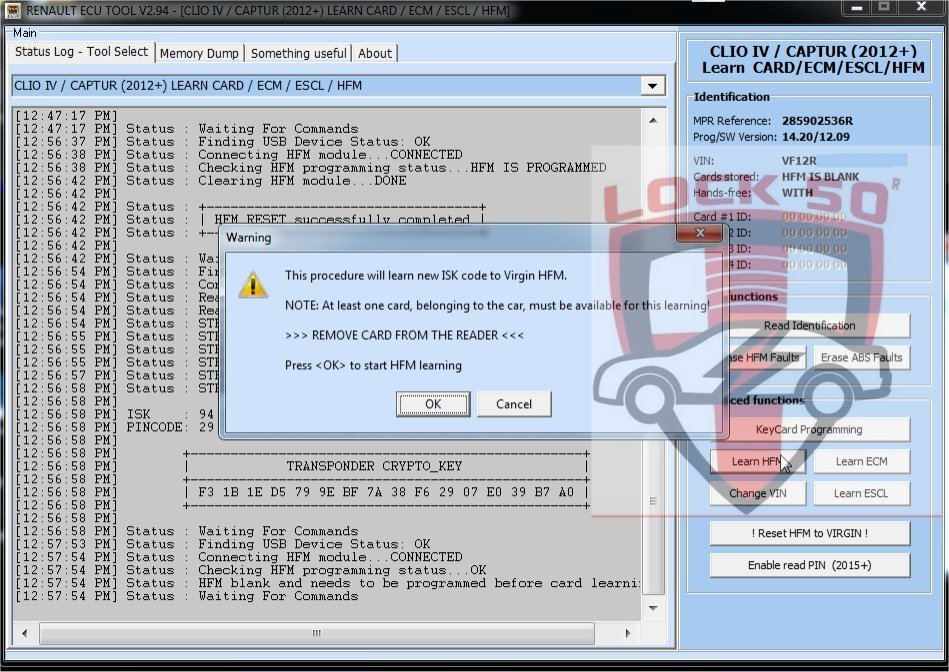Click the log's vertical scrollbar down arrow

654,608
